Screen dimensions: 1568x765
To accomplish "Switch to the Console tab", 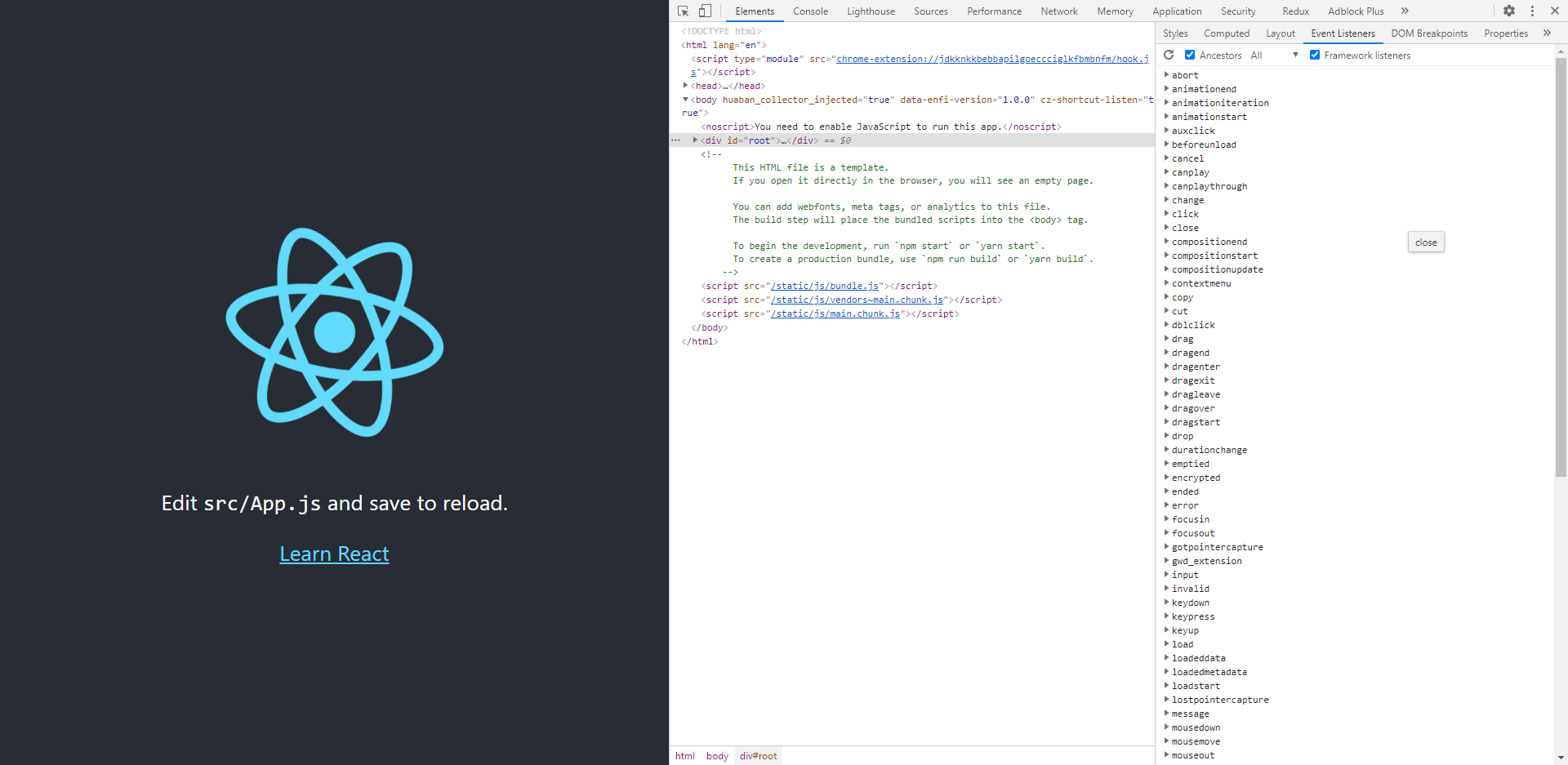I will pyautogui.click(x=810, y=11).
